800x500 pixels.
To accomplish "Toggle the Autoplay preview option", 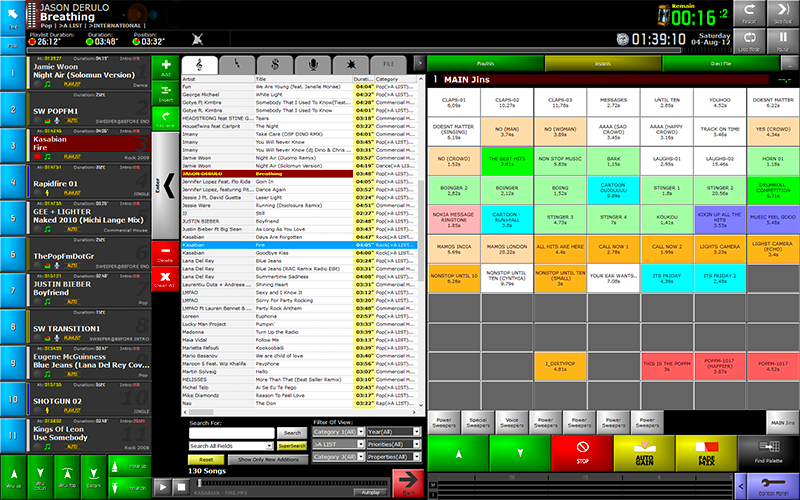I will tap(370, 492).
